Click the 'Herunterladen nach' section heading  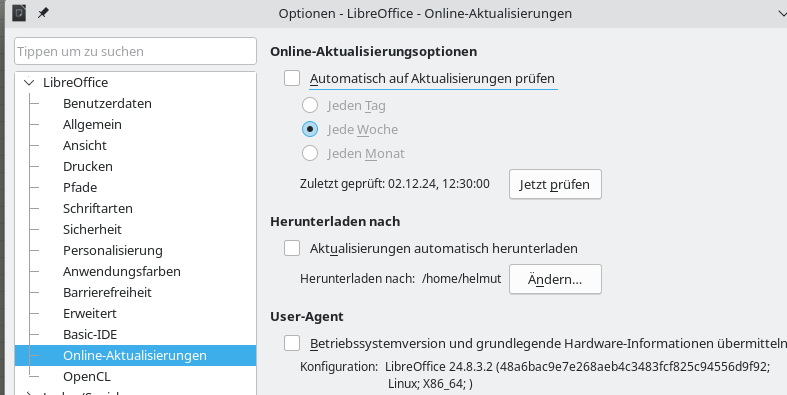(x=335, y=221)
